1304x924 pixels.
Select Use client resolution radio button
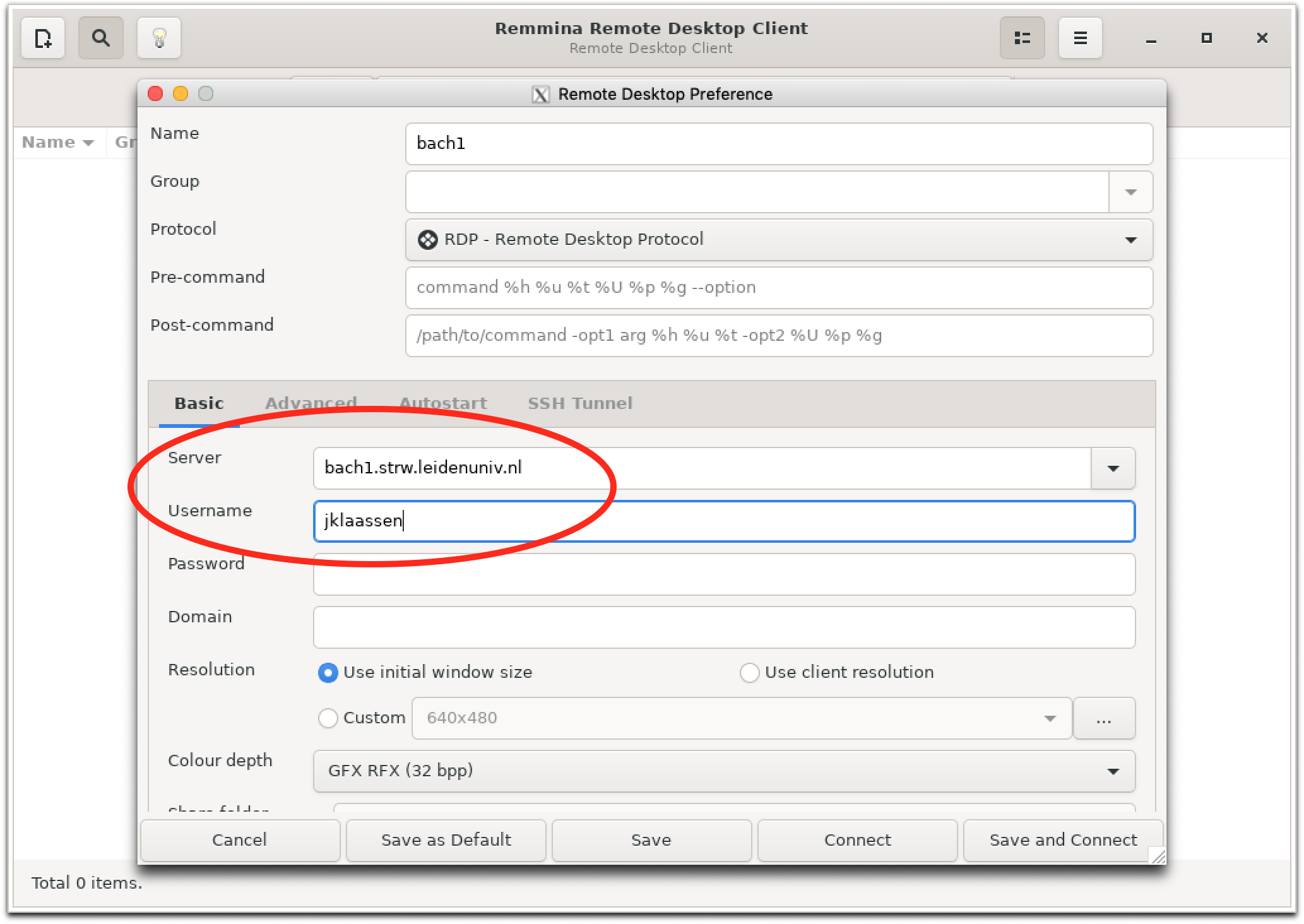coord(749,673)
